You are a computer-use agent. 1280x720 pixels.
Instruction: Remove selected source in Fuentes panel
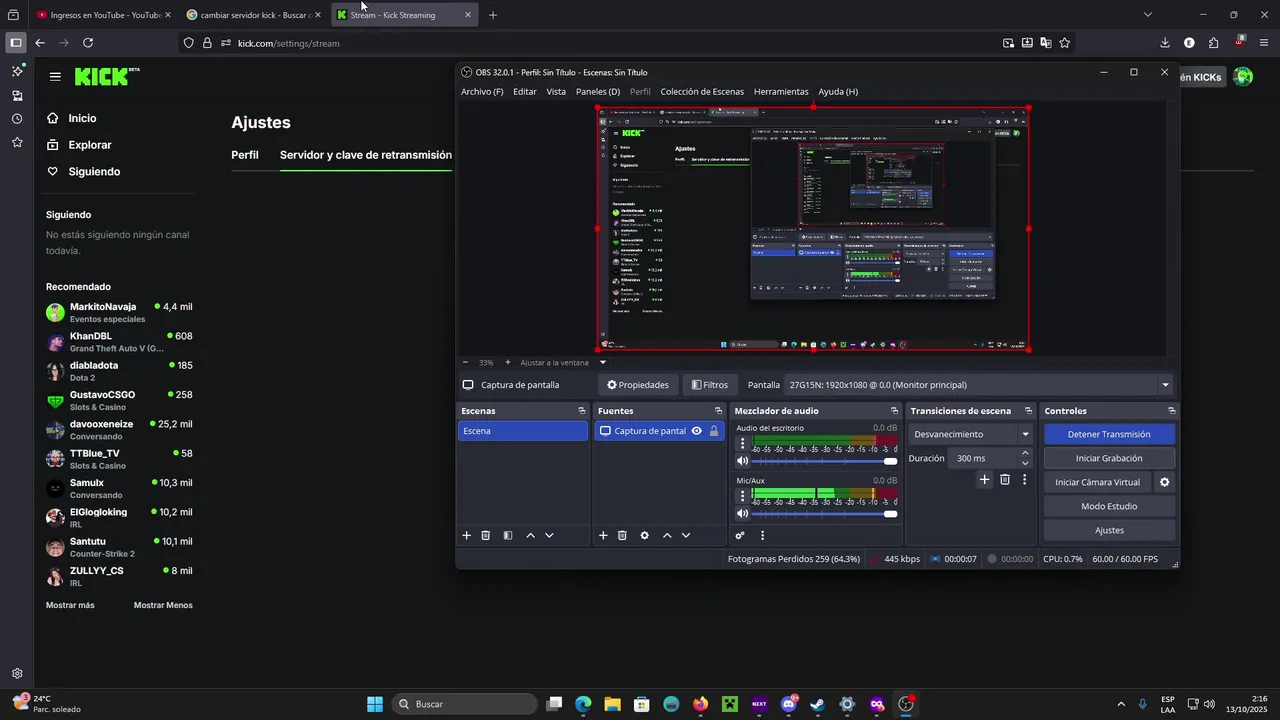(622, 536)
